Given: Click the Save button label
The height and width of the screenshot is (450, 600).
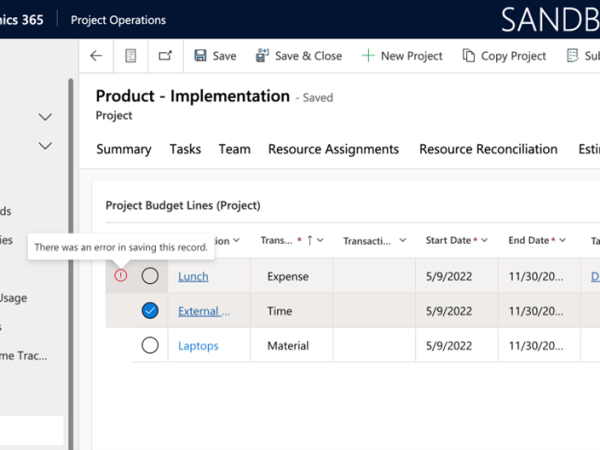Looking at the screenshot, I should point(225,56).
